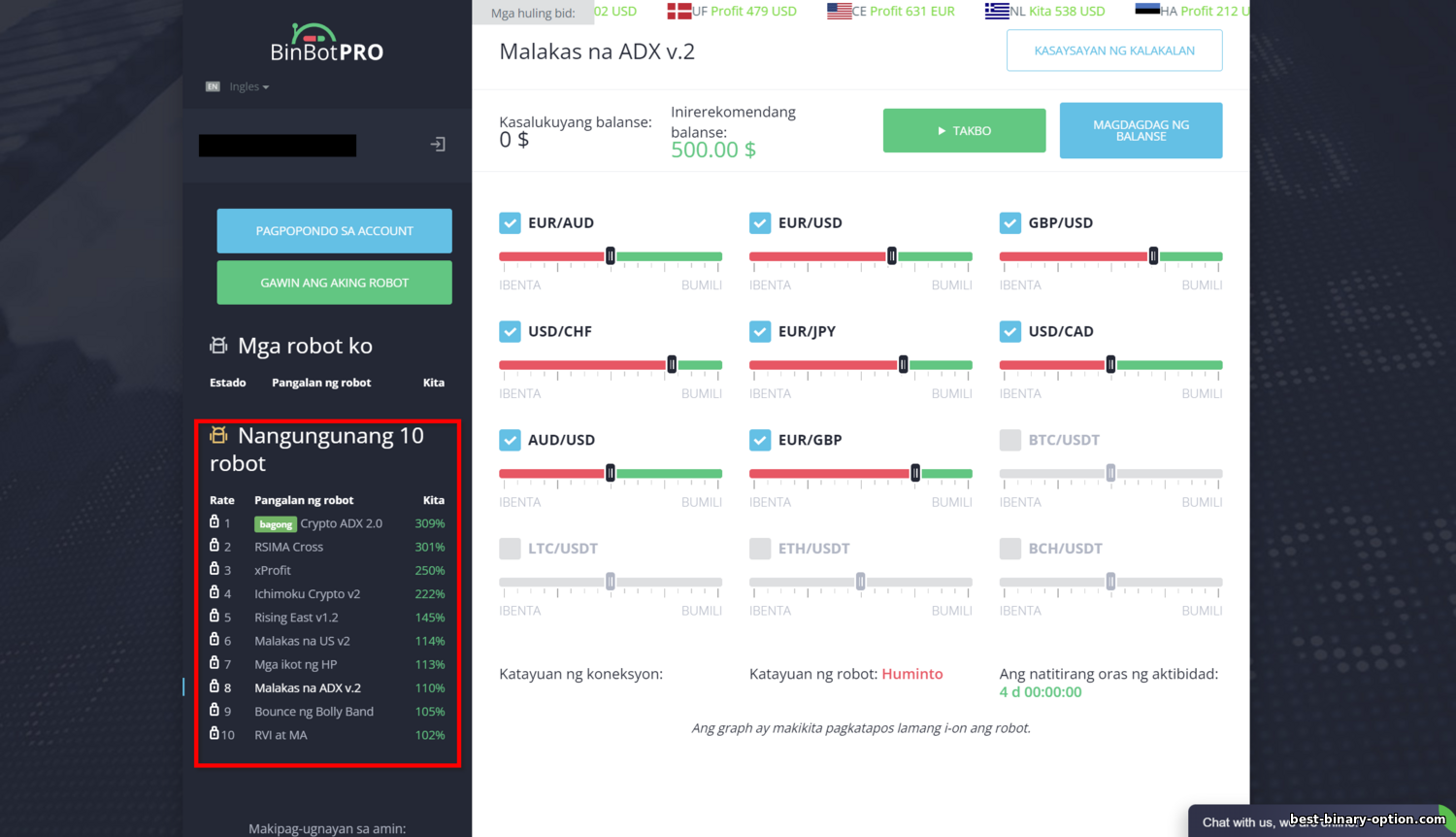Screen dimensions: 1456x837
Task: Click the Profit 479 USD ticker entry
Action: click(753, 11)
